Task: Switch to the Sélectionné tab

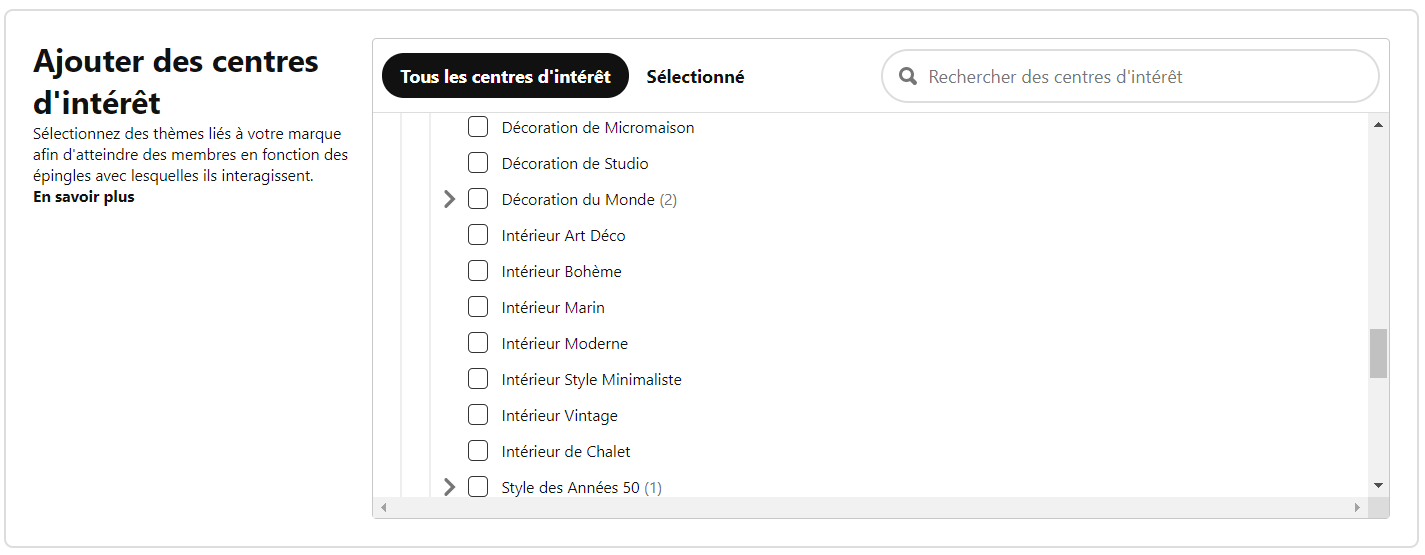Action: tap(695, 77)
